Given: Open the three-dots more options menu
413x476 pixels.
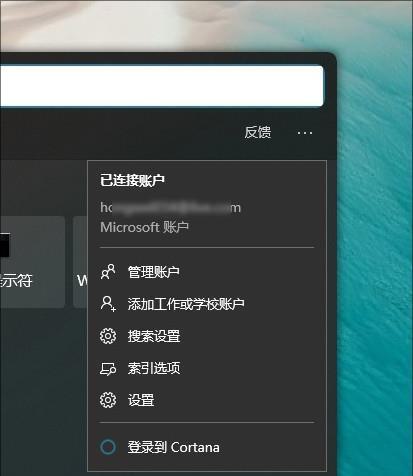Looking at the screenshot, I should (305, 133).
